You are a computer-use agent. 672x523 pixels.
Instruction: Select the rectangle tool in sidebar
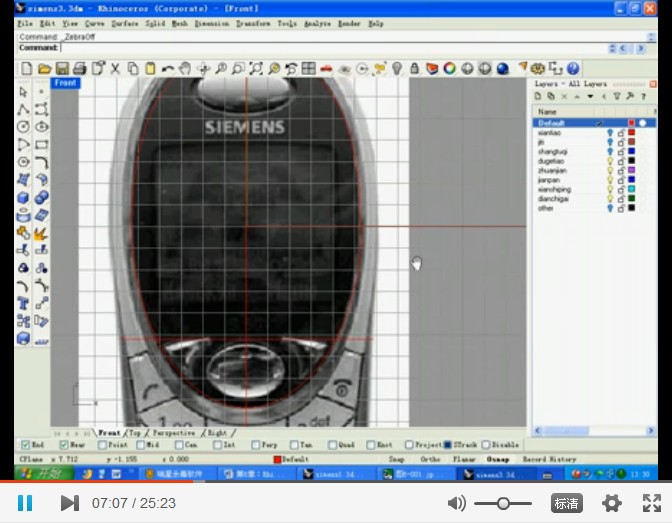pos(41,144)
